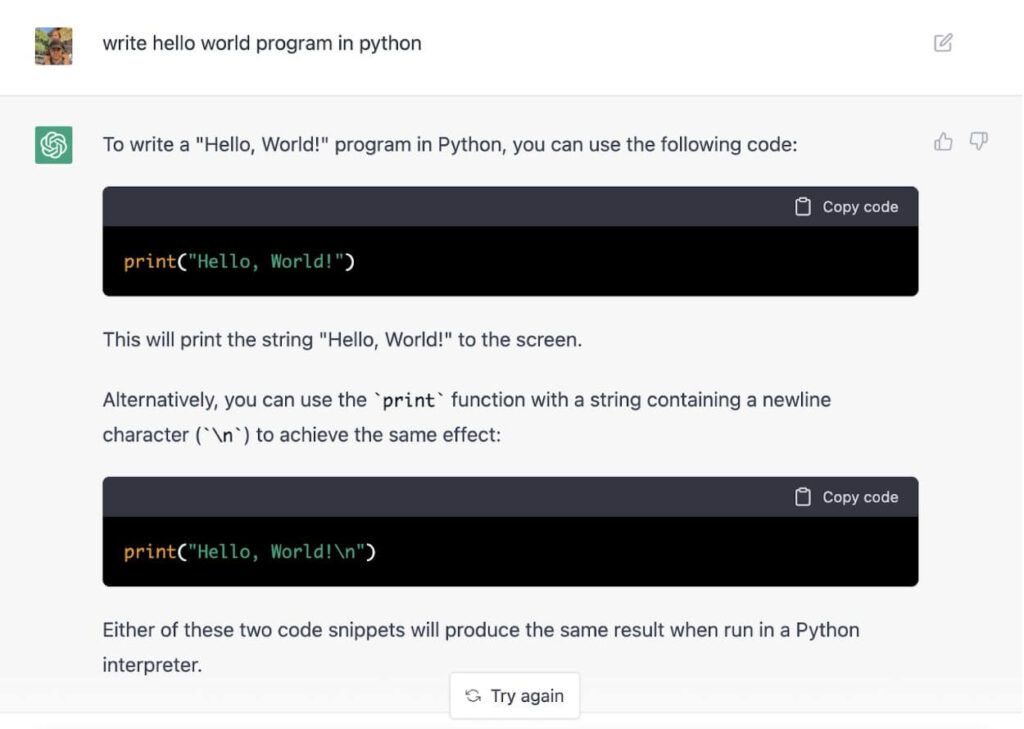Click the print("Hello, World!\n") code line
Image resolution: width=1024 pixels, height=729 pixels.
249,552
